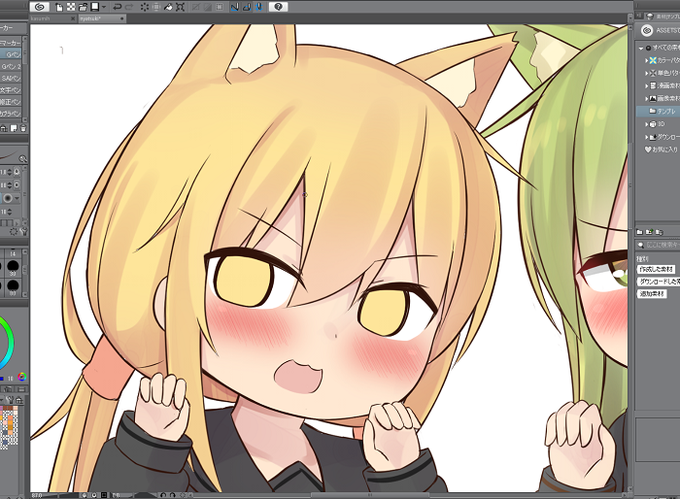Collapse the すべての素材 tree root
Screen dimensions: 680x499
(641, 48)
